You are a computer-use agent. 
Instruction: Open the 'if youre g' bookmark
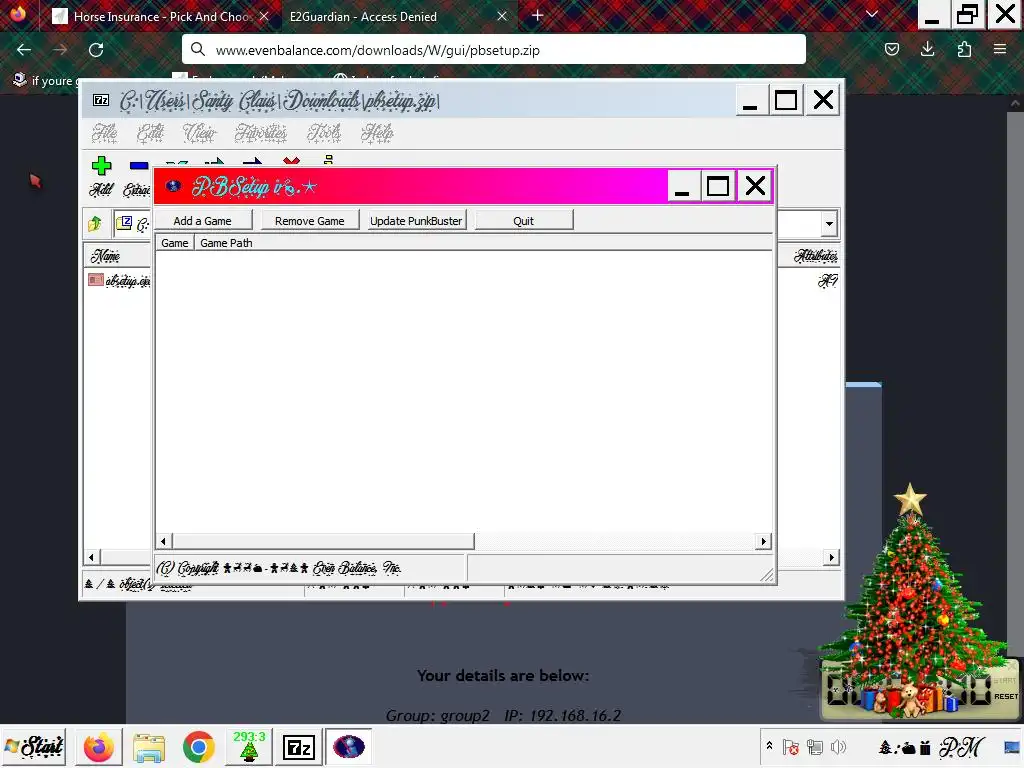43,80
